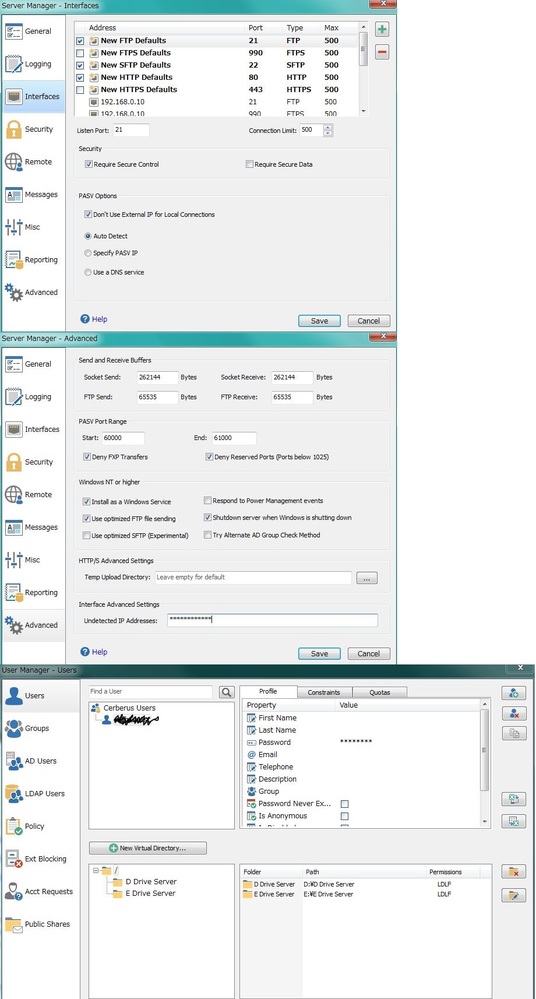Select the Specify PASV IP radio button

click(88, 253)
